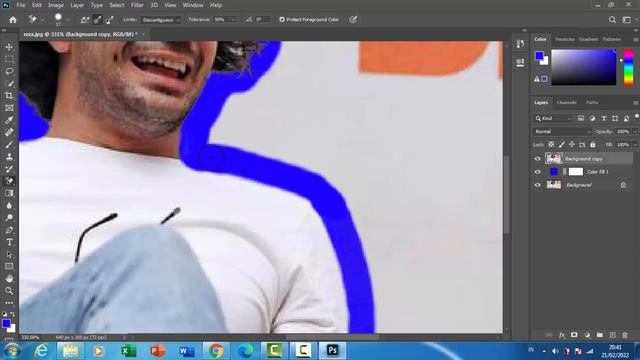This screenshot has height=360, width=640.
Task: Open the search icon at top right
Action: (x=612, y=20)
